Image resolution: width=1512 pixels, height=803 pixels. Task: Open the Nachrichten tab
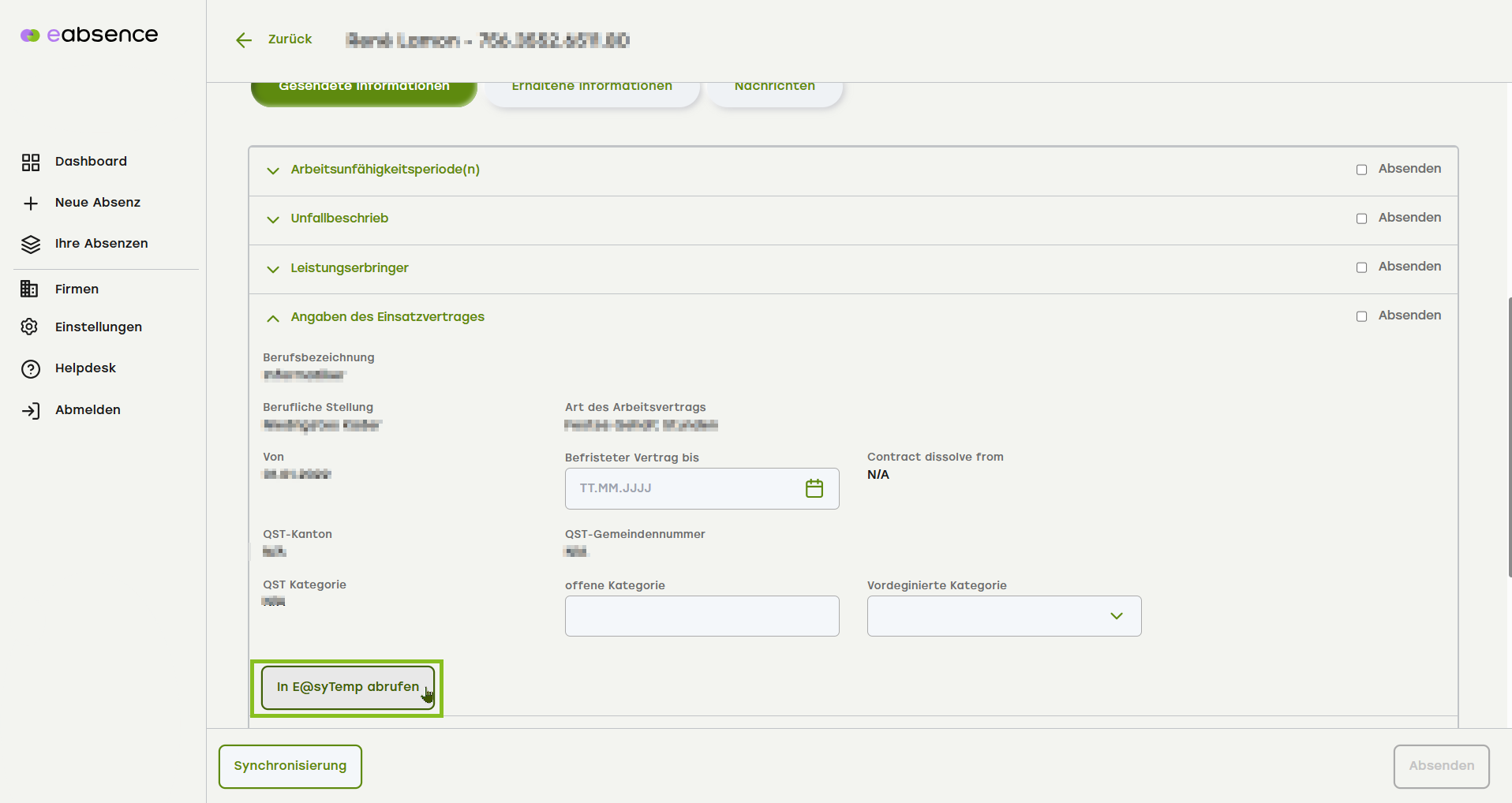tap(774, 88)
